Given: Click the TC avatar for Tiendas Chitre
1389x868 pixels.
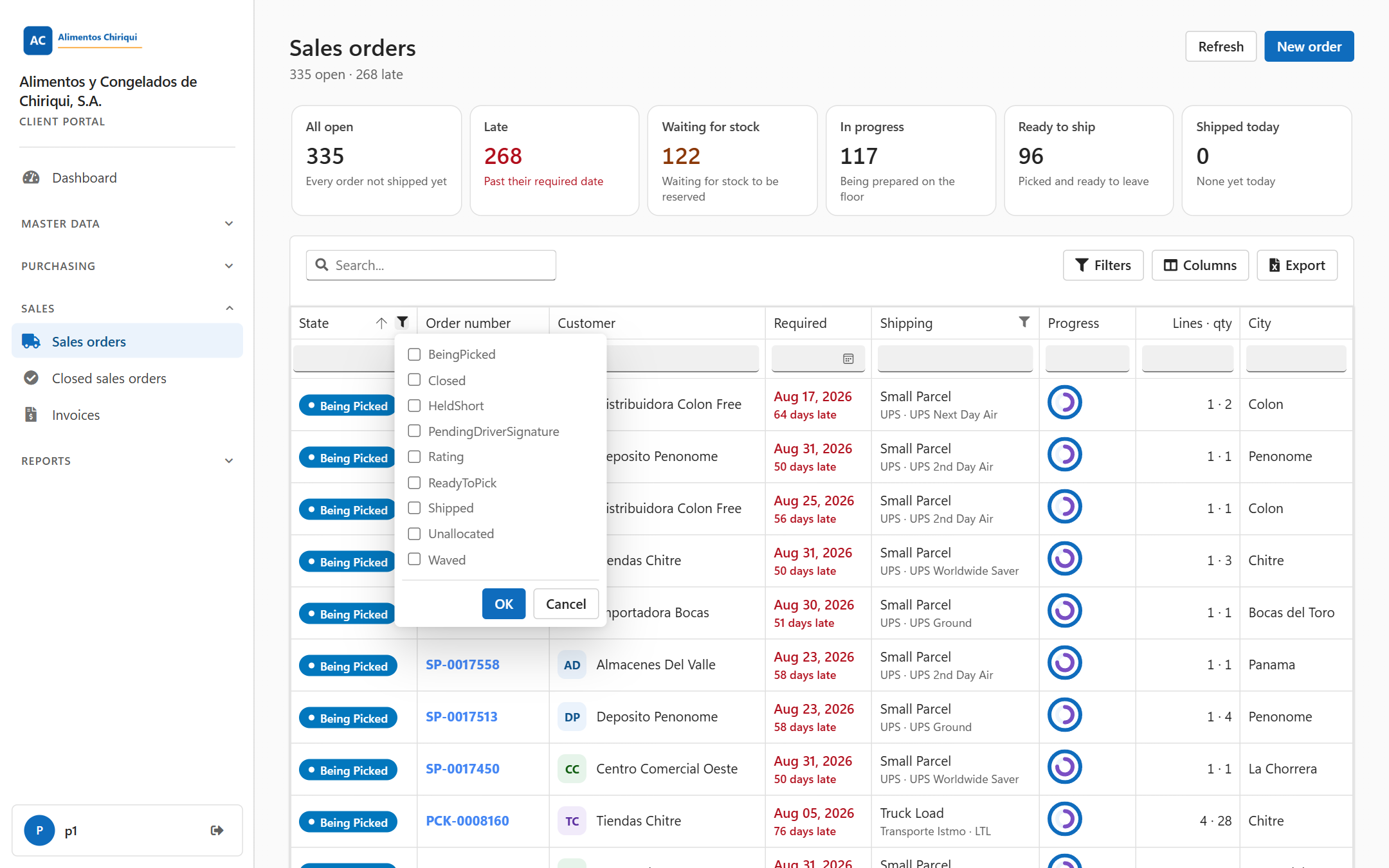Looking at the screenshot, I should click(x=572, y=821).
